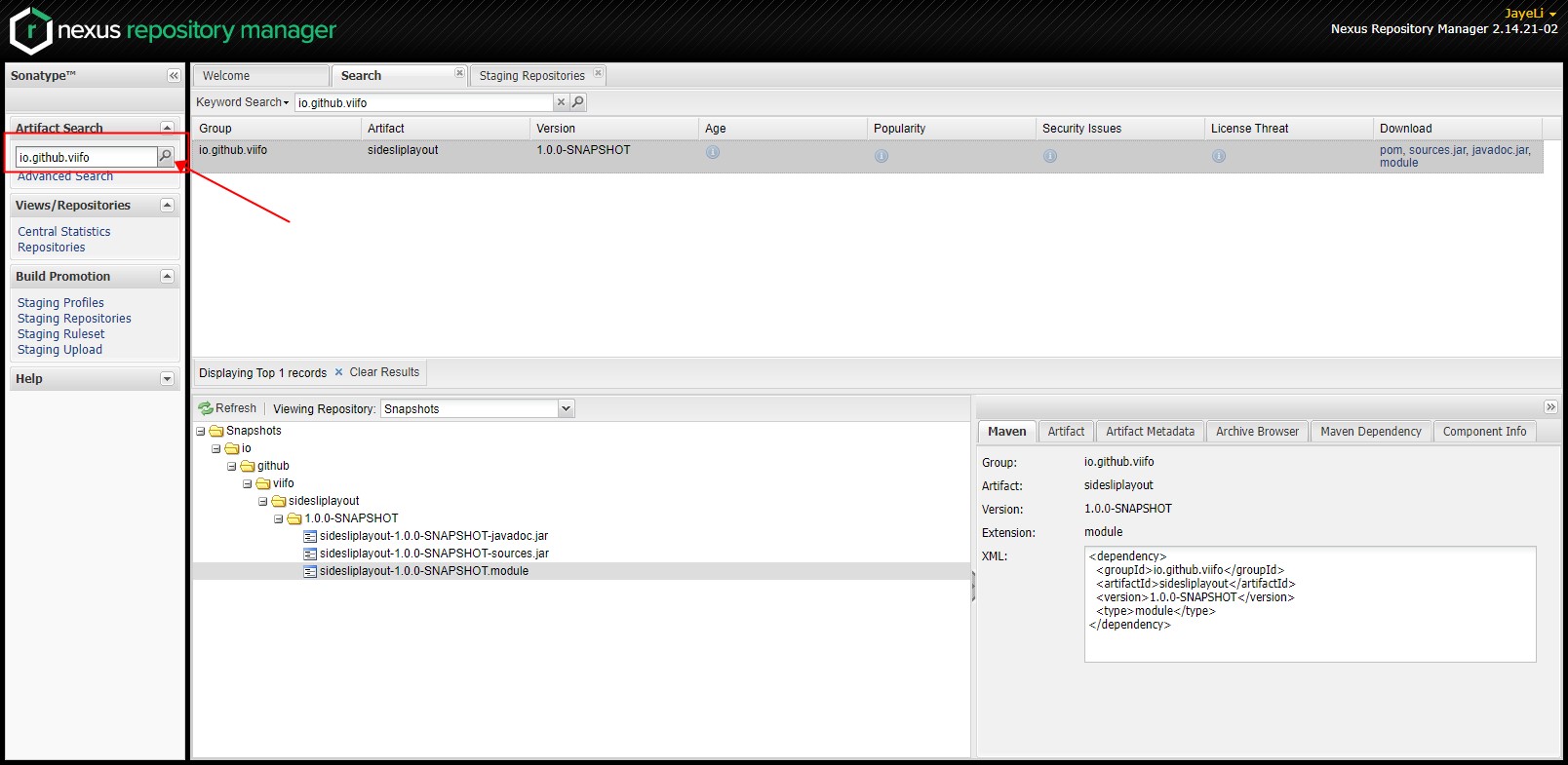Click the Nexus hexagon logo

coord(30,30)
